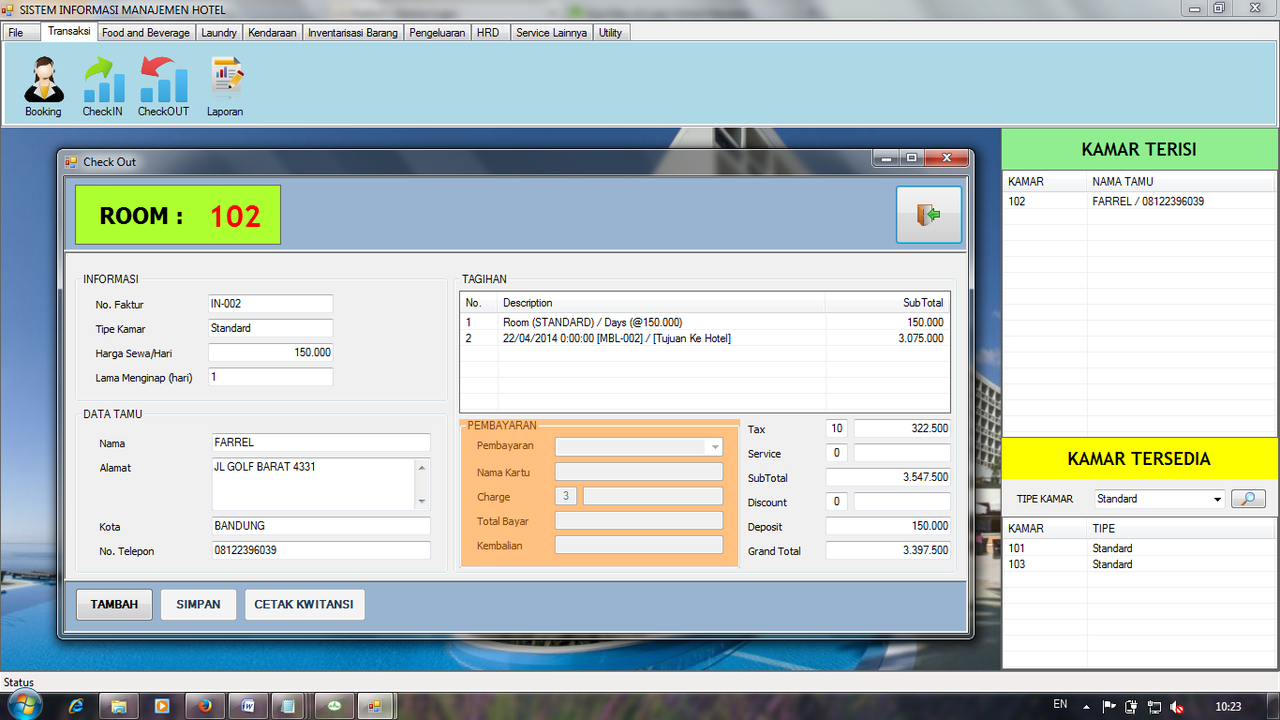Select room 101 in Kamar Tersedia
The image size is (1280, 720).
pyautogui.click(x=1140, y=548)
